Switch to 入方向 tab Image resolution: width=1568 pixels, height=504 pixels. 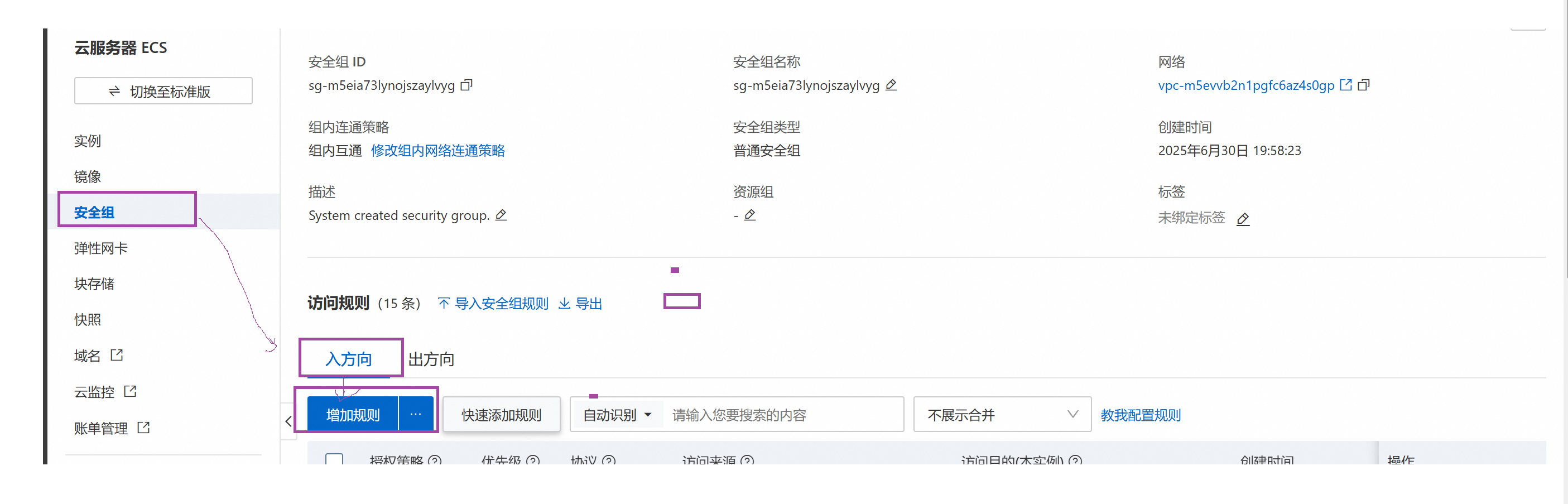(x=349, y=359)
